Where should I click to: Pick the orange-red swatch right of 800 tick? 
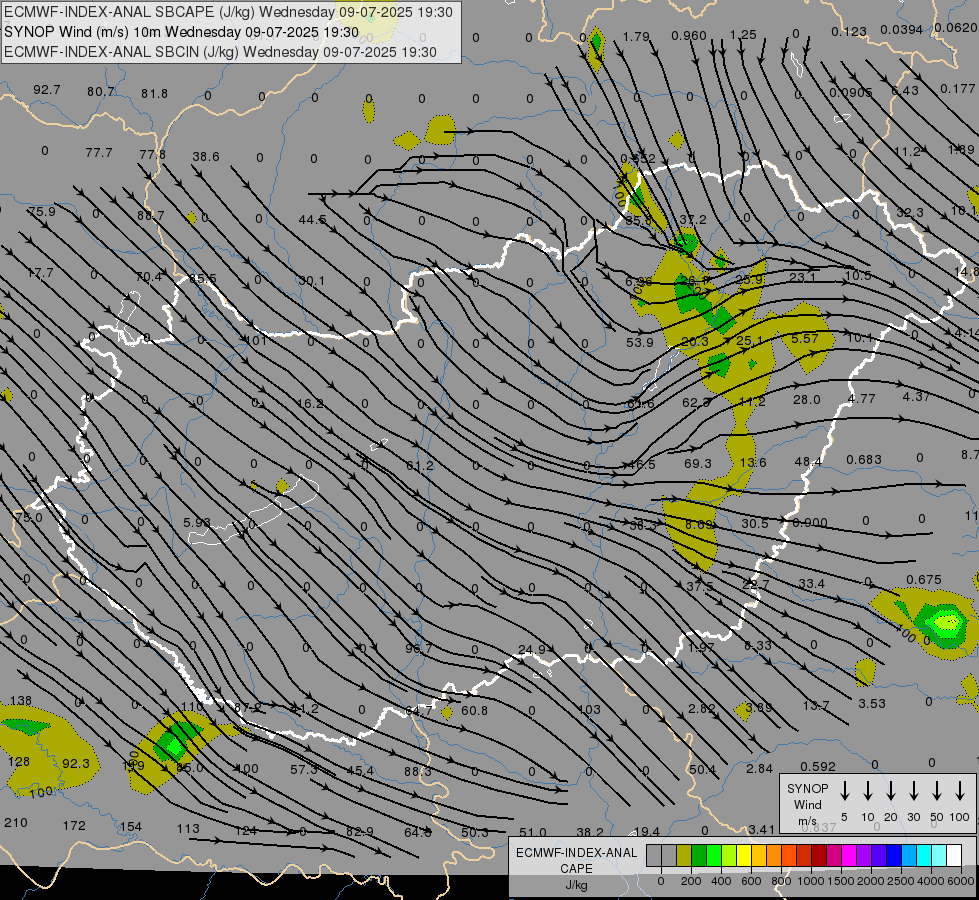point(789,856)
